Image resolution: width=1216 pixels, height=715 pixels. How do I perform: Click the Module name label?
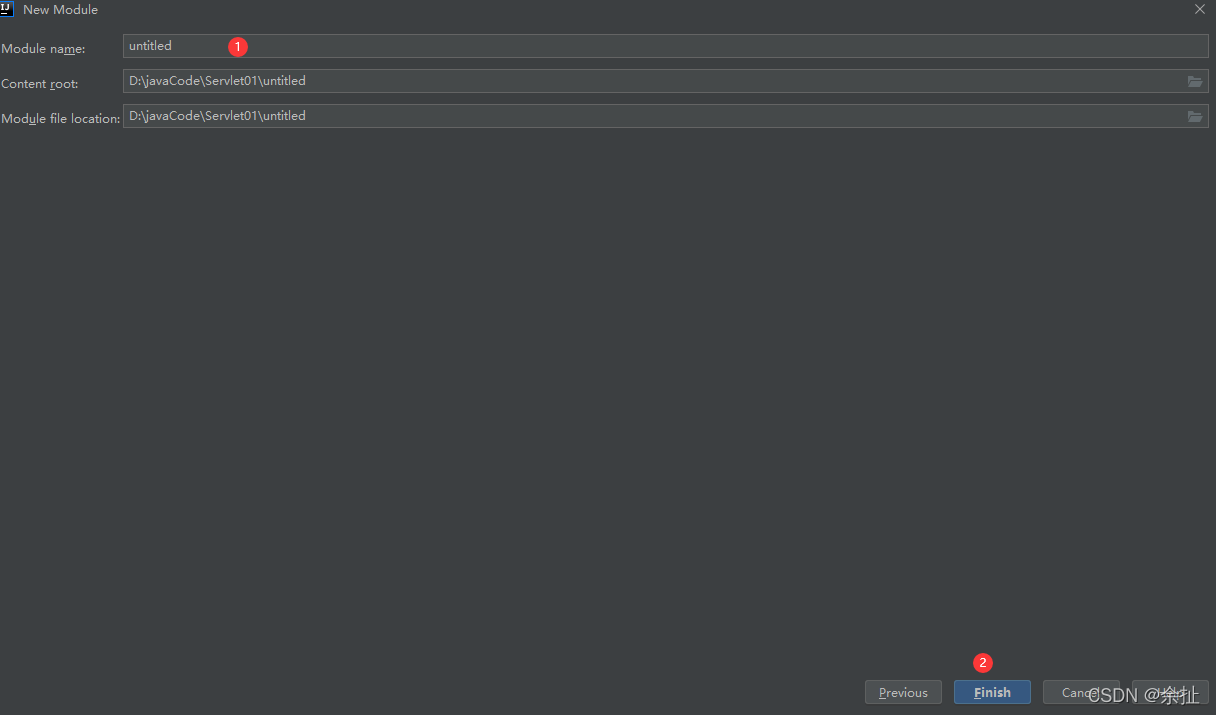coord(43,49)
